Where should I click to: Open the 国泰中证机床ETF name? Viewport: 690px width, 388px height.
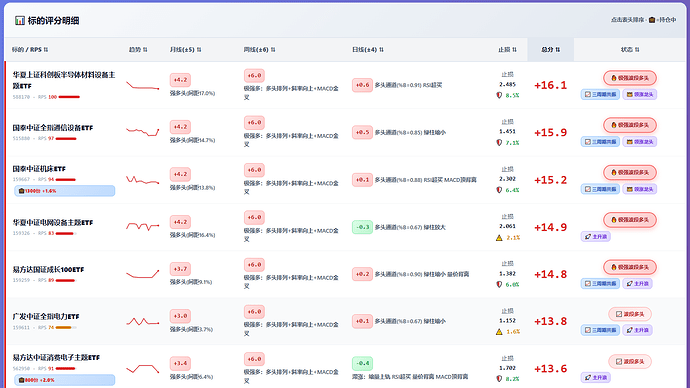[x=39, y=168]
